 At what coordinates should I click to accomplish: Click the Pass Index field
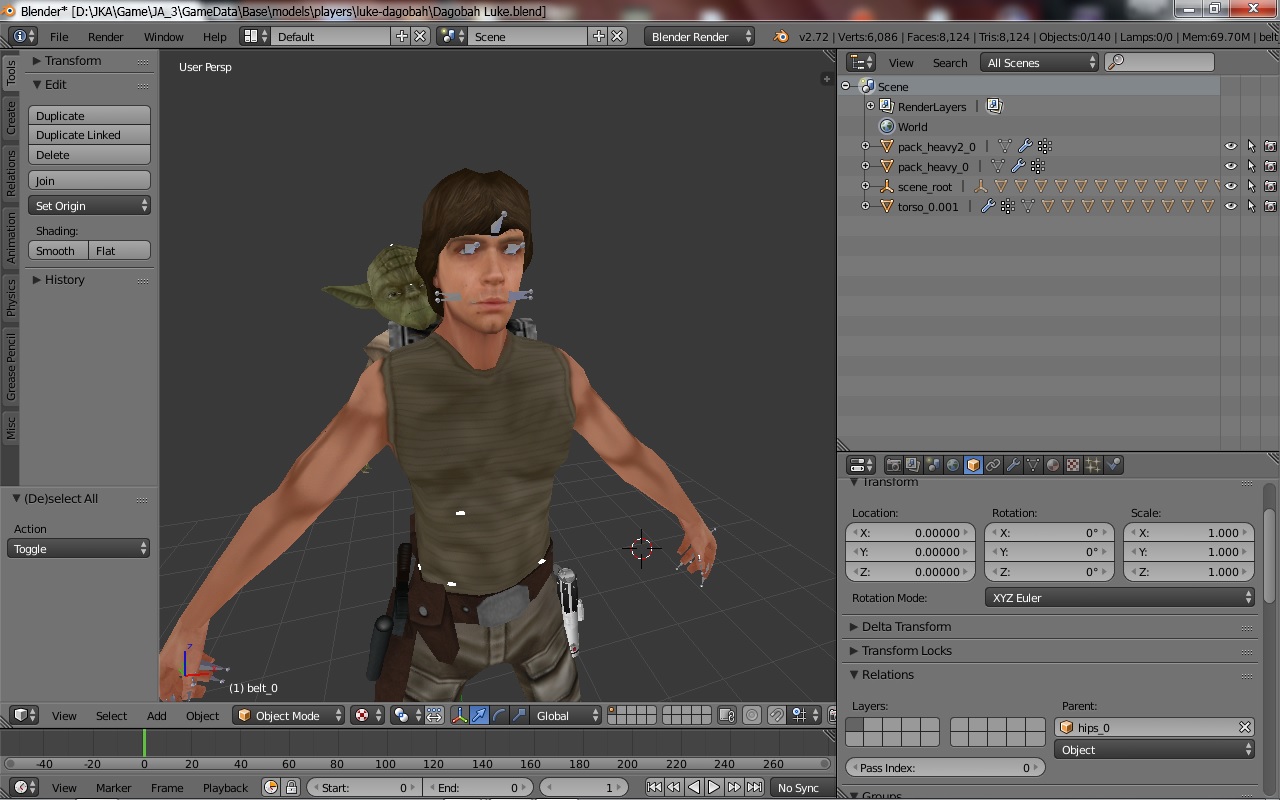click(x=945, y=767)
